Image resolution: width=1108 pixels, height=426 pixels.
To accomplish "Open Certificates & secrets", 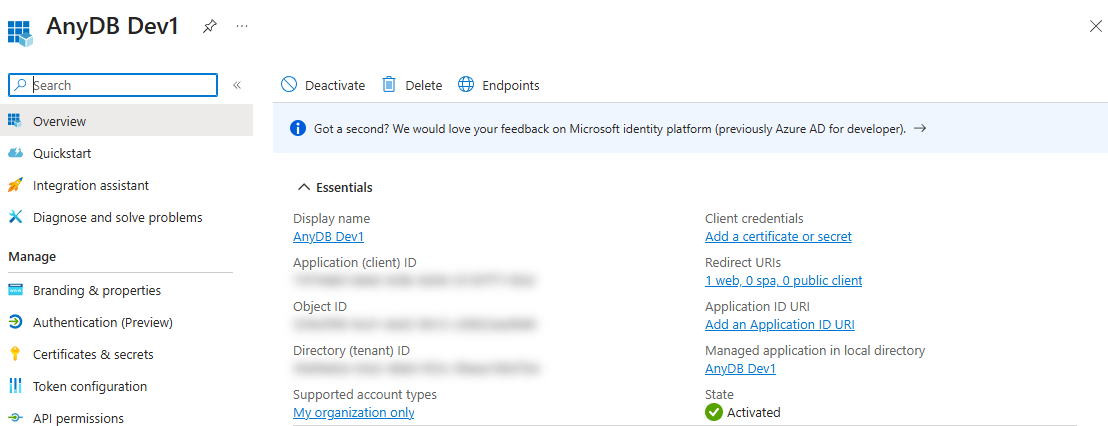I will click(93, 354).
